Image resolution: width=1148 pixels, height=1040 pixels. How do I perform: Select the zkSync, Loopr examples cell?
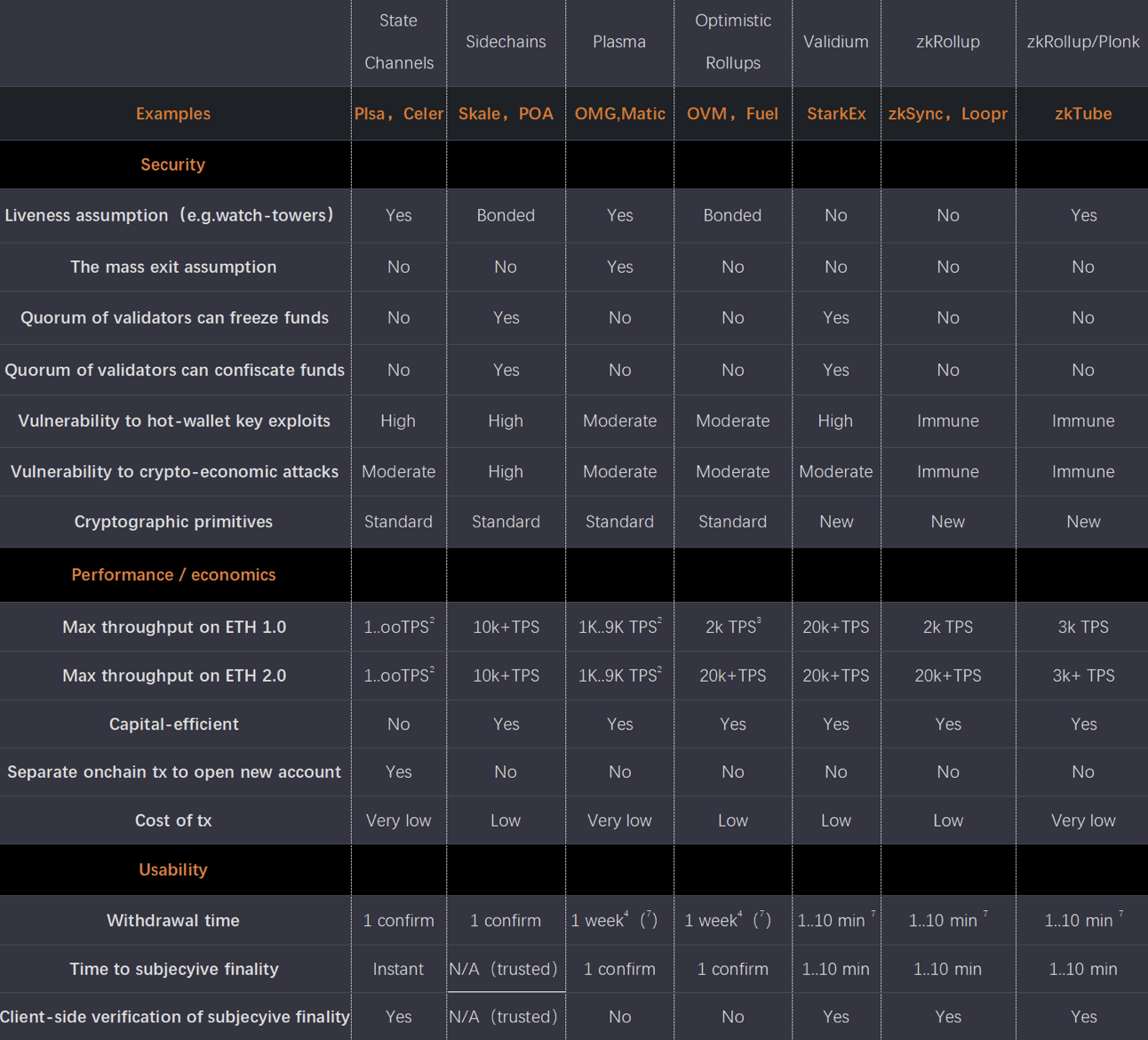pyautogui.click(x=947, y=114)
